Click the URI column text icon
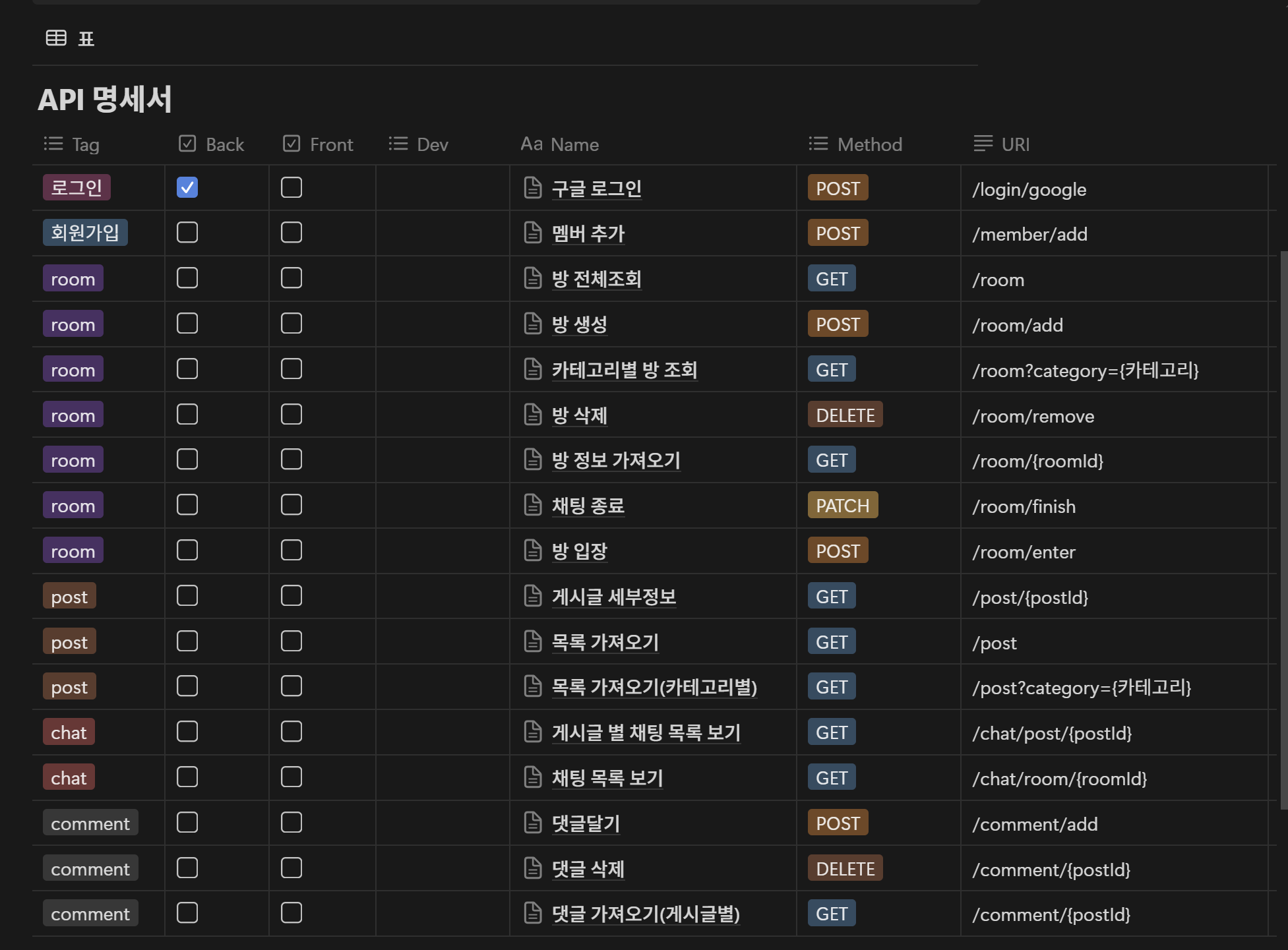Screen dimensions: 1288x950 click(983, 144)
